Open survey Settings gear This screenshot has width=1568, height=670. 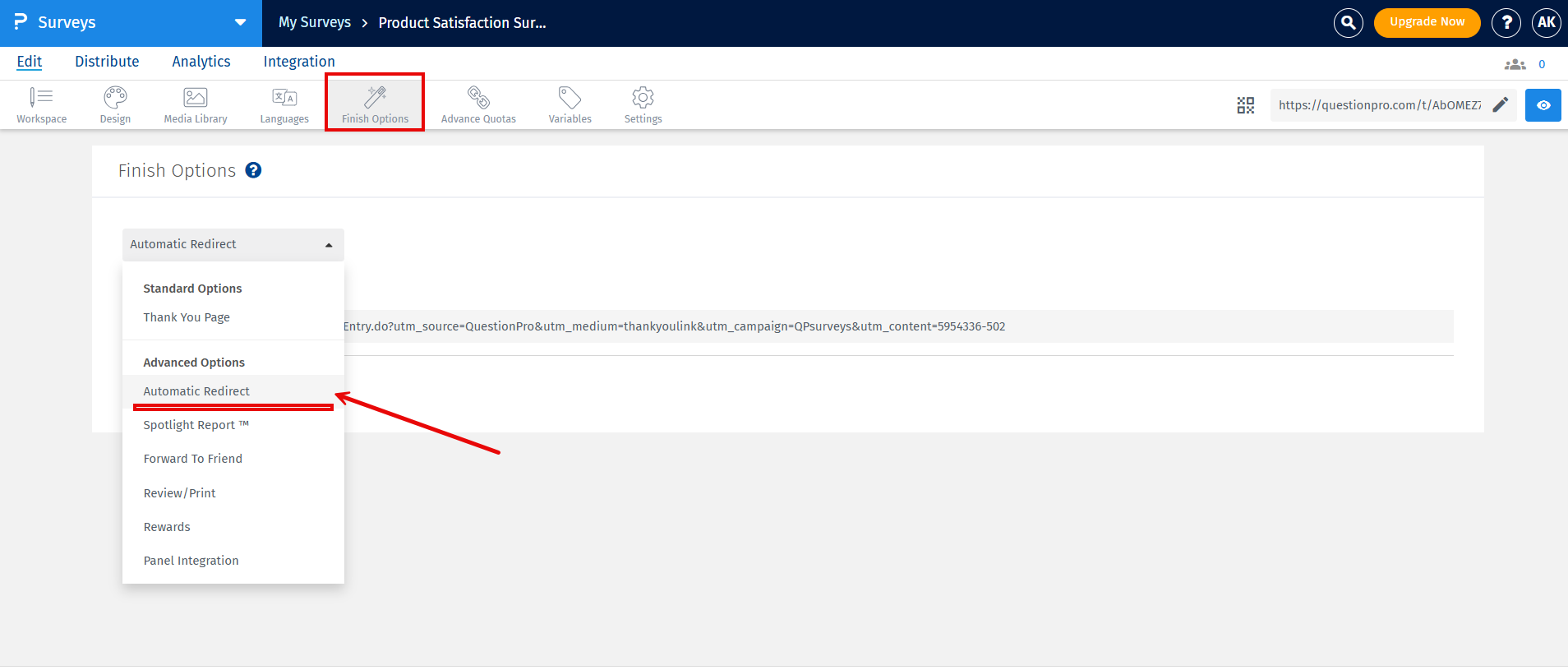tap(643, 105)
